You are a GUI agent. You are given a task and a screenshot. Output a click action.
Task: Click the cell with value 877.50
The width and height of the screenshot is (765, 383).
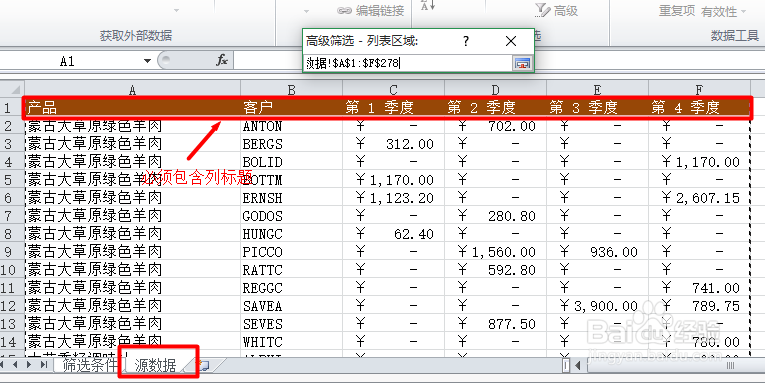495,324
